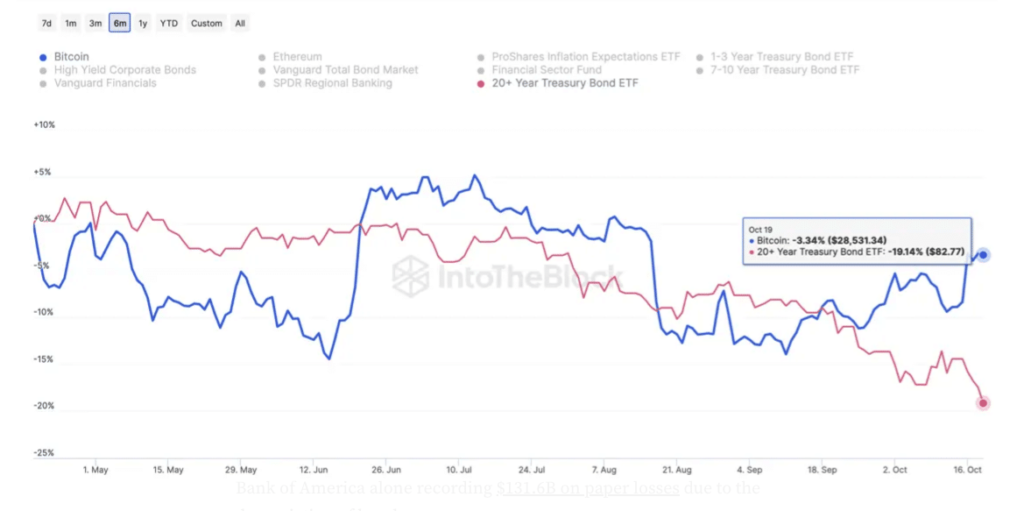Screen dimensions: 1024x511
Task: Open the Custom date range
Action: coord(207,23)
